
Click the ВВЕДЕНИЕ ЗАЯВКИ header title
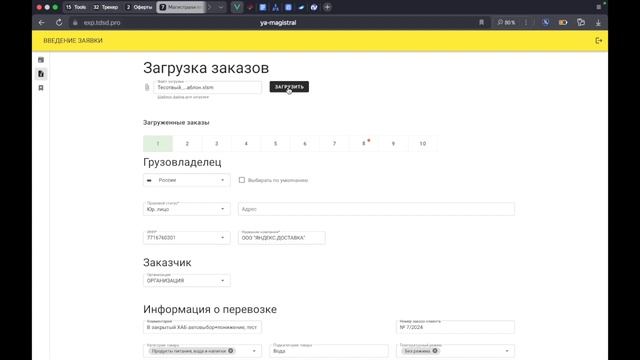point(73,40)
